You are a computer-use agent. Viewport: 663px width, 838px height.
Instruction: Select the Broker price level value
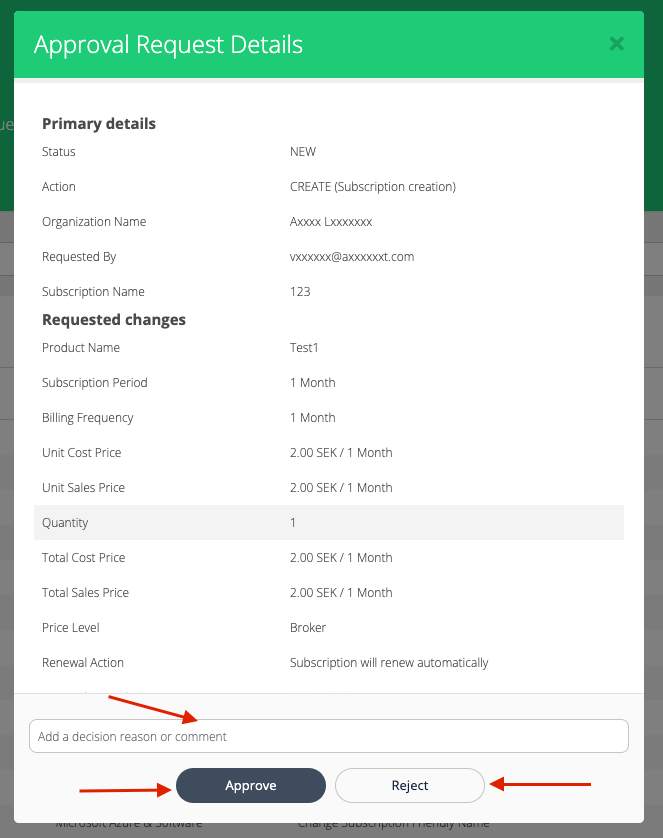point(308,628)
